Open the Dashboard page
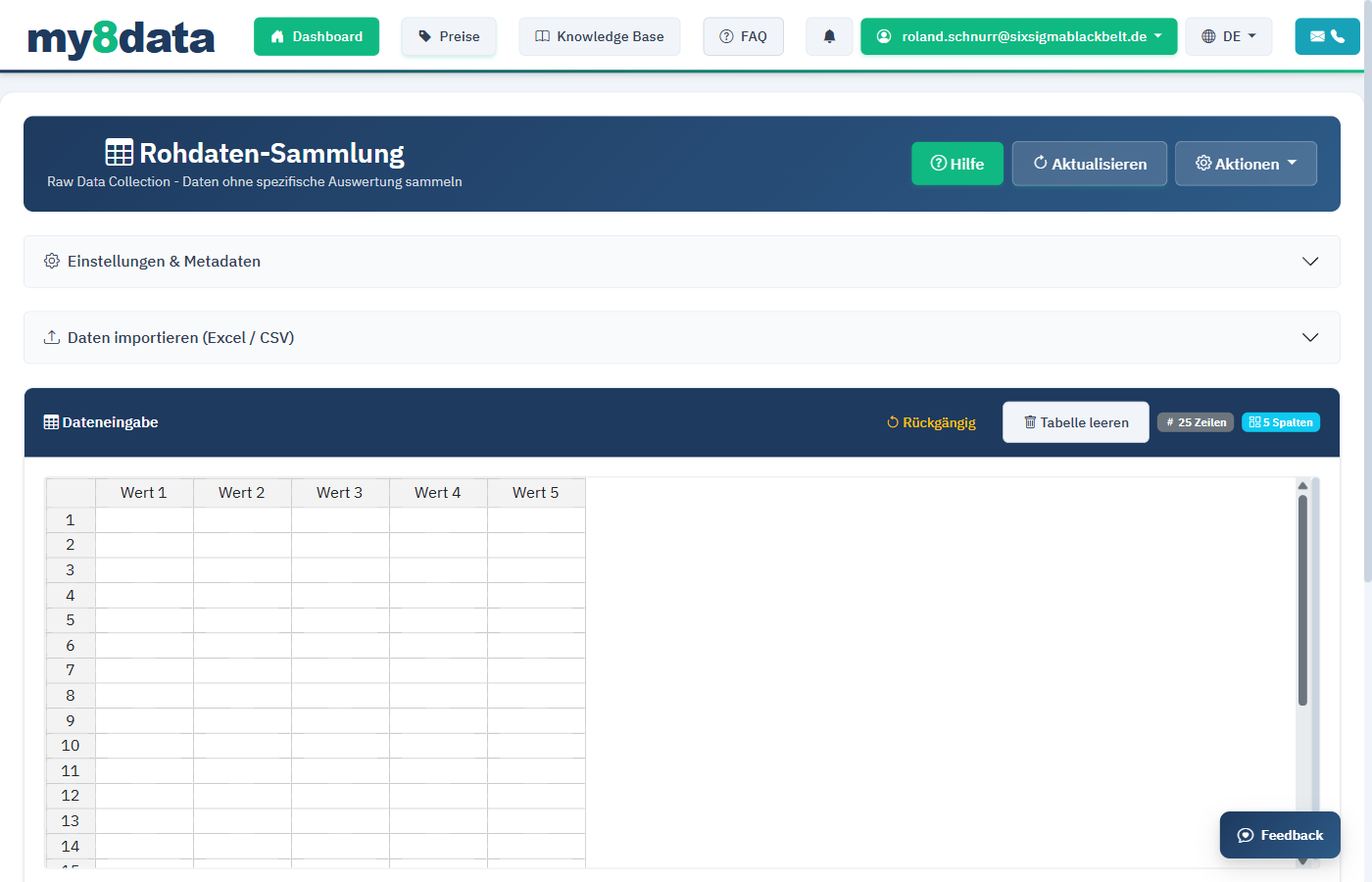1372x882 pixels. pos(317,36)
